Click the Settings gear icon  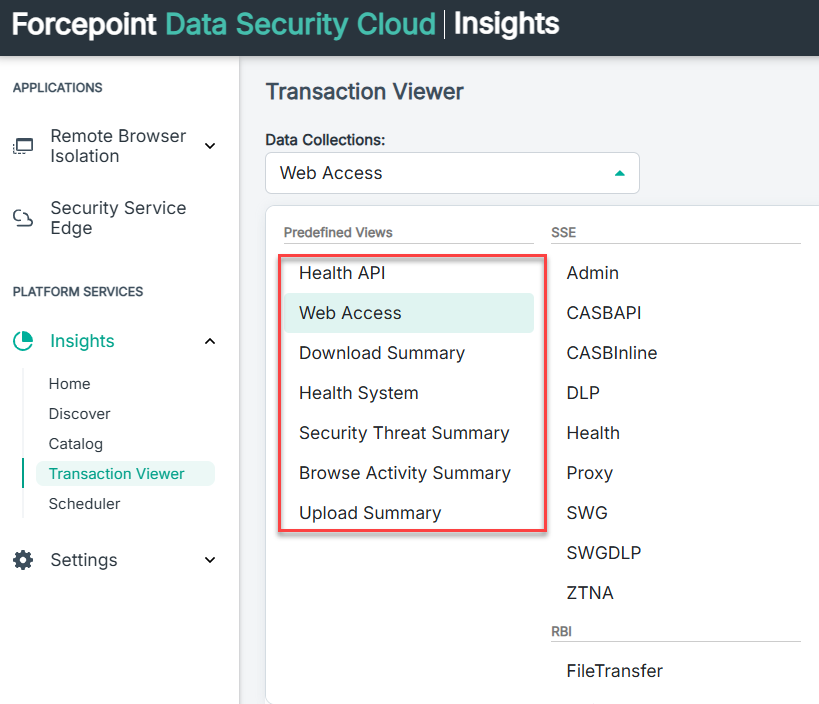tap(23, 560)
